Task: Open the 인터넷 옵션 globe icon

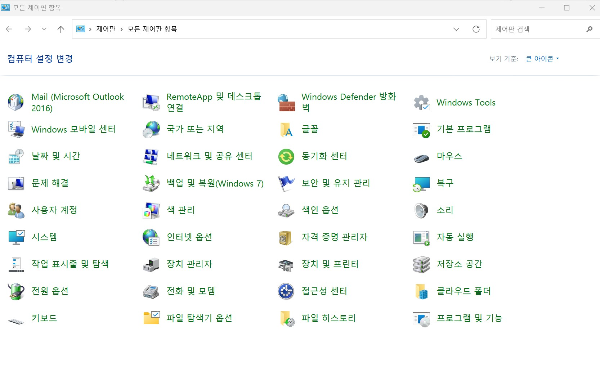Action: point(151,237)
